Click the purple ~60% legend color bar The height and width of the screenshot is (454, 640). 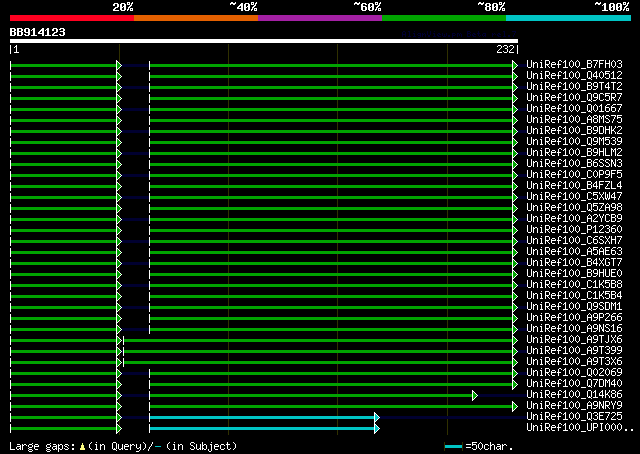click(x=320, y=18)
